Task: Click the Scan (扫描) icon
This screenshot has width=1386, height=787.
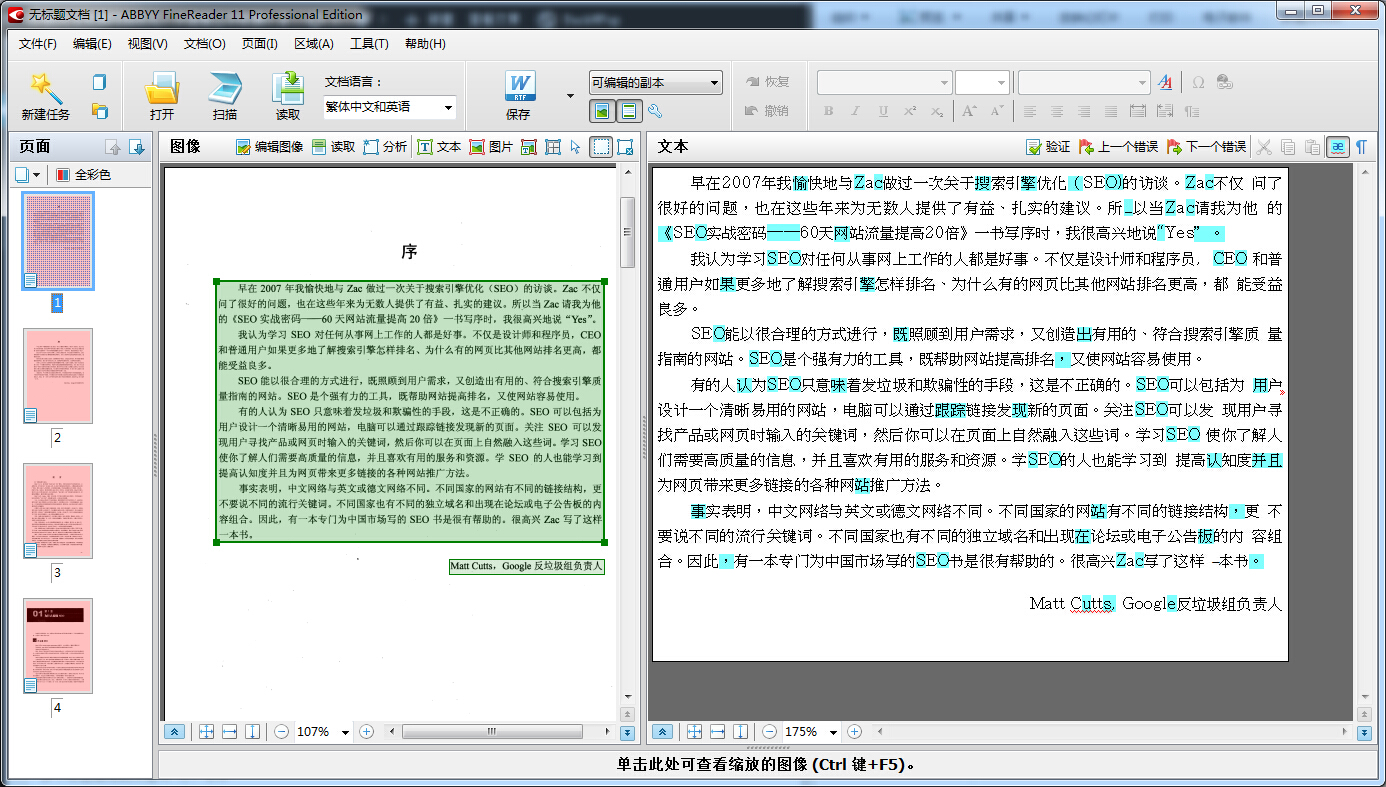Action: click(225, 88)
